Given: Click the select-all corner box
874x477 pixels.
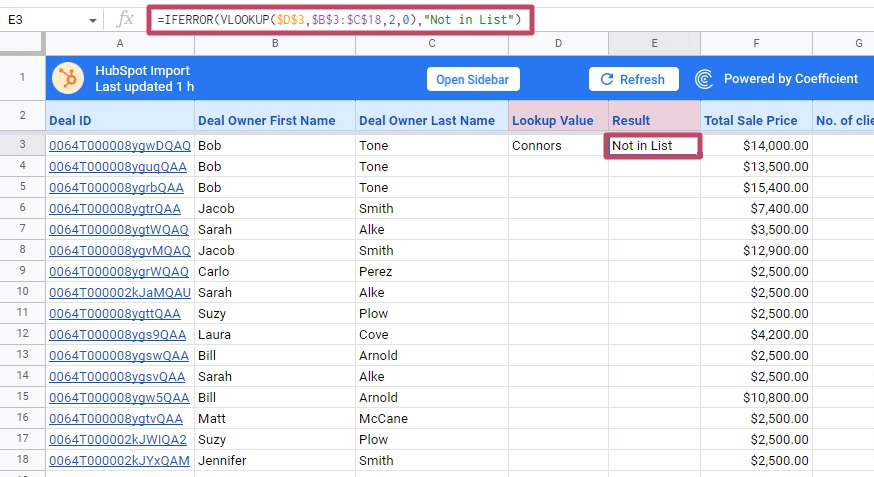Looking at the screenshot, I should pos(22,43).
